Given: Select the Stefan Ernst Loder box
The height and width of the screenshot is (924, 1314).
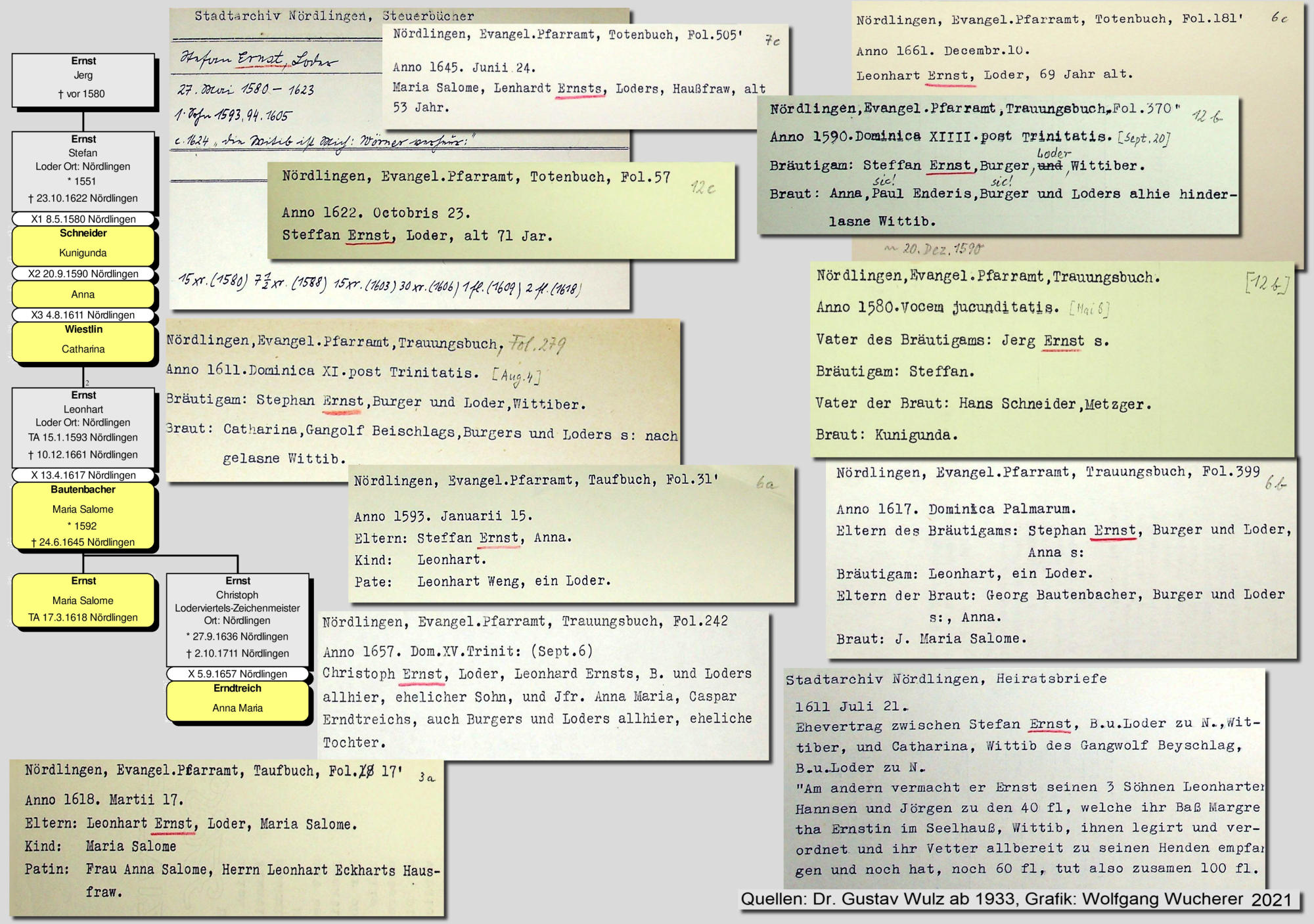Looking at the screenshot, I should pos(83,170).
